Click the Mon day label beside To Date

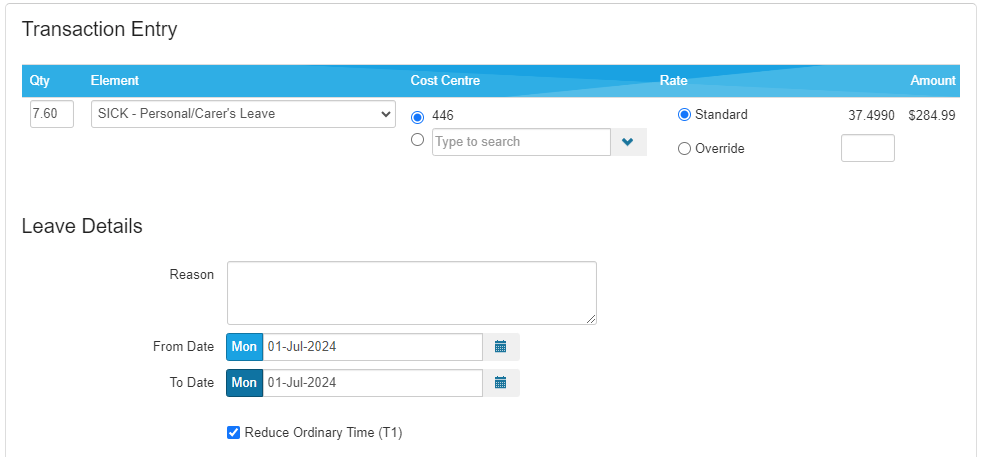(x=244, y=382)
